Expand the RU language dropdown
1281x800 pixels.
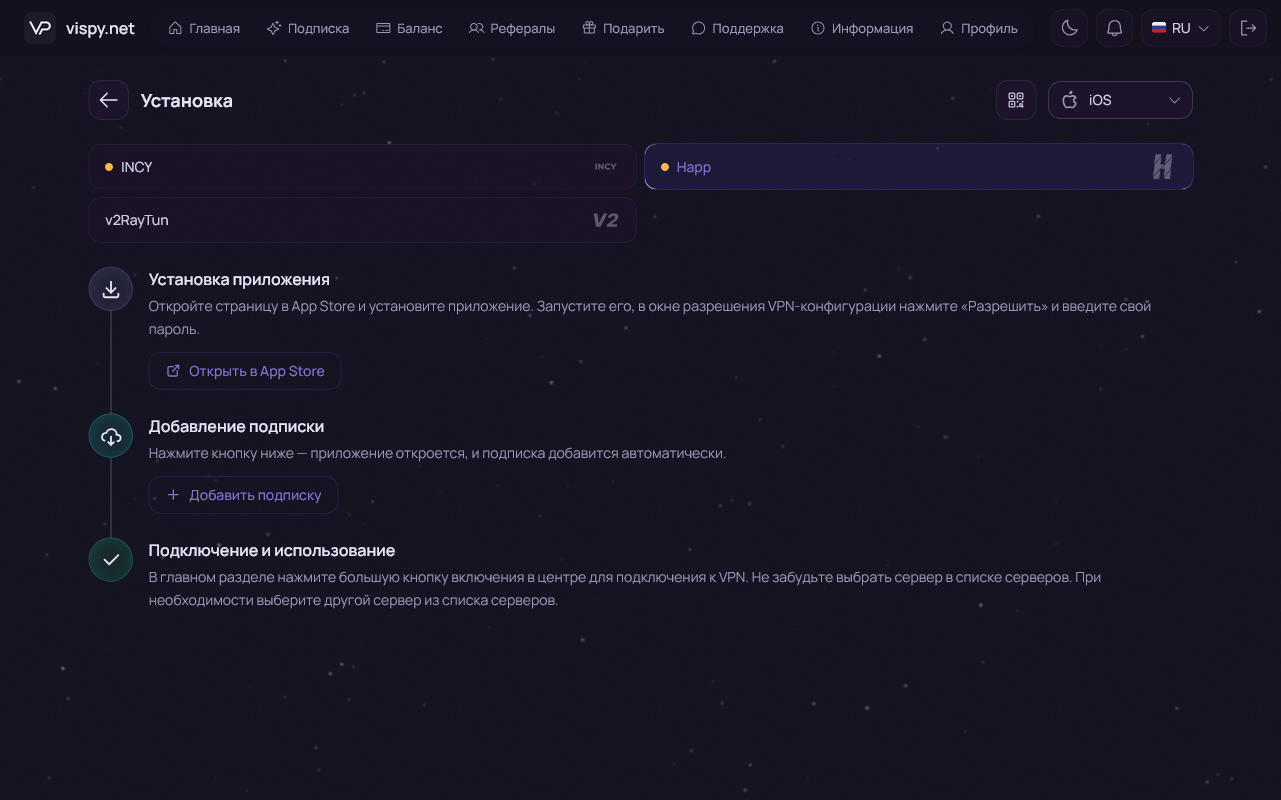point(1180,28)
